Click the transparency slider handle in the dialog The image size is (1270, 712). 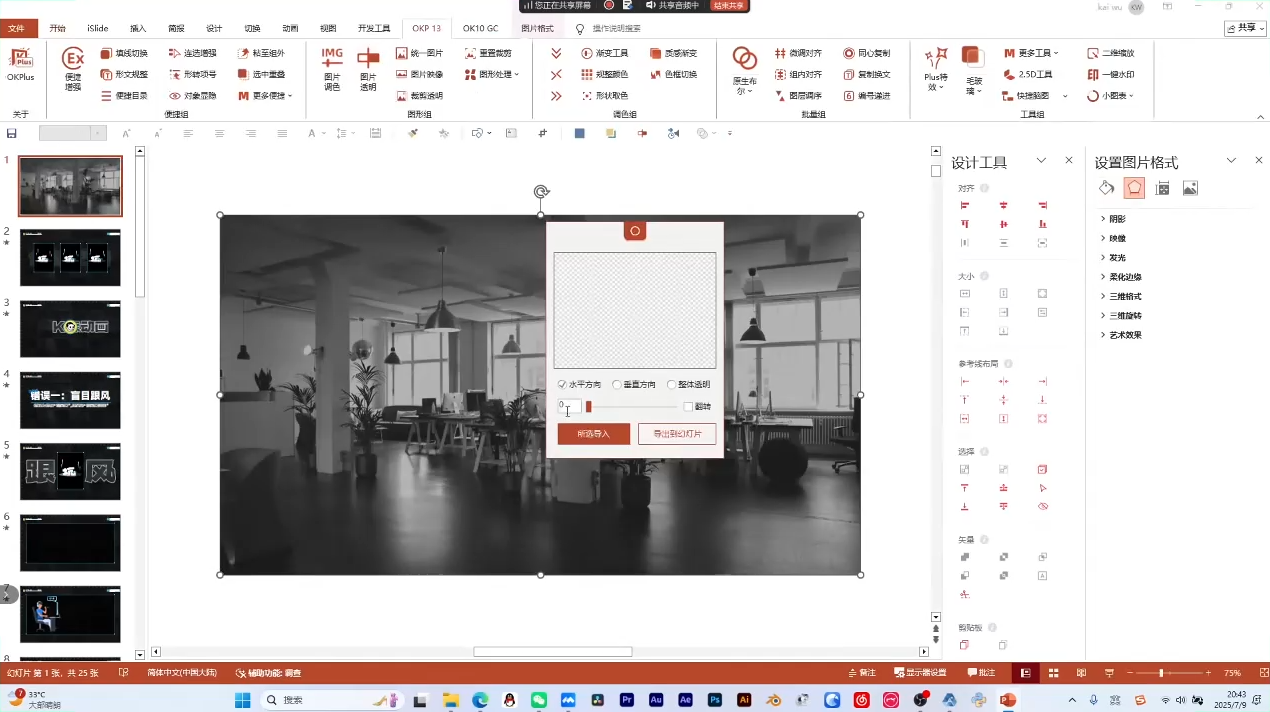point(589,407)
